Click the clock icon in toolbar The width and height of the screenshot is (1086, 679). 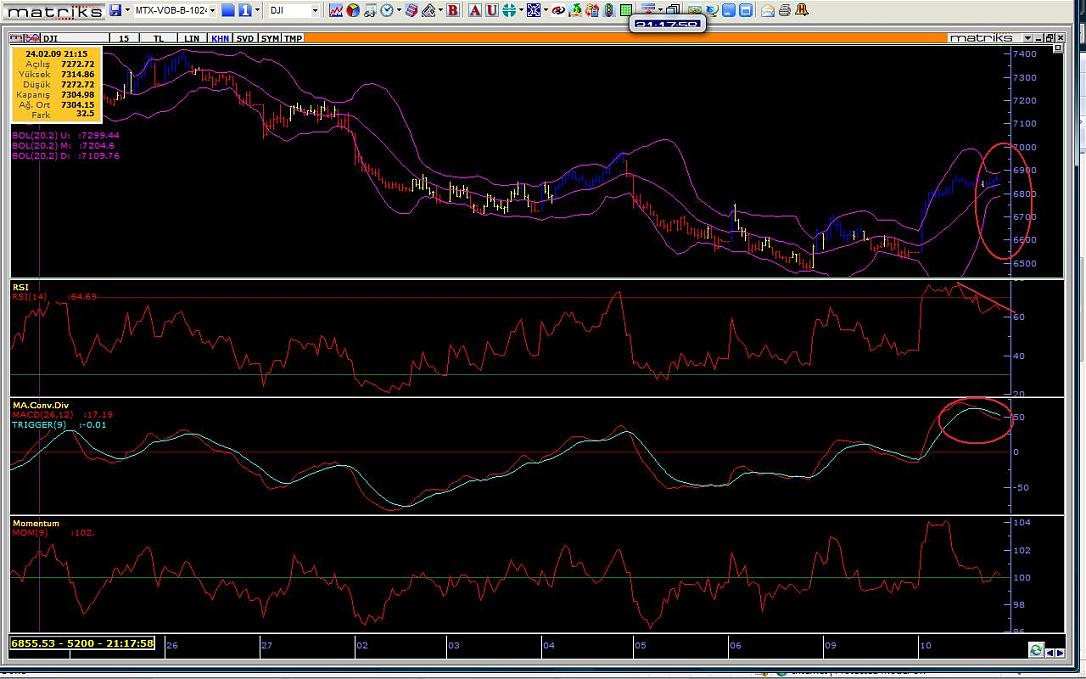click(x=386, y=10)
